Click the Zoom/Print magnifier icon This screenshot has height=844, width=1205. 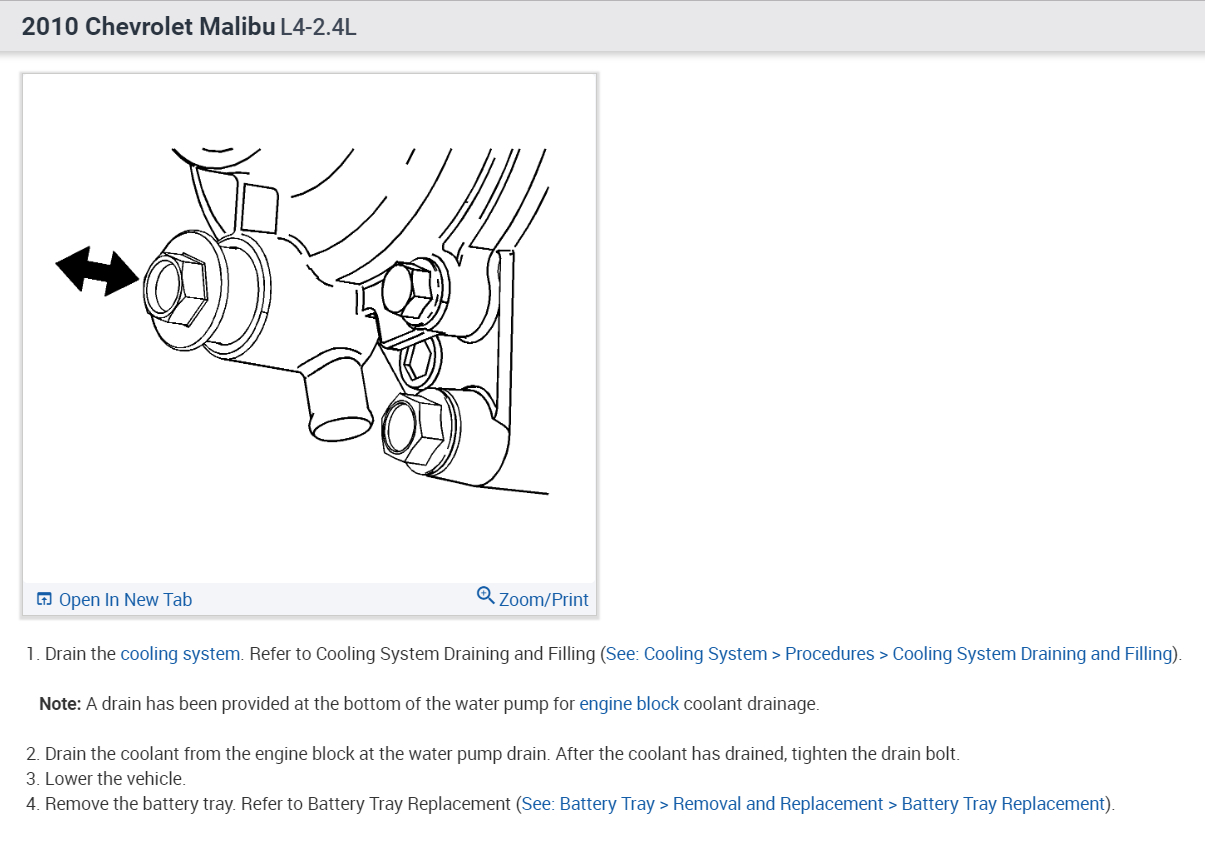[486, 595]
